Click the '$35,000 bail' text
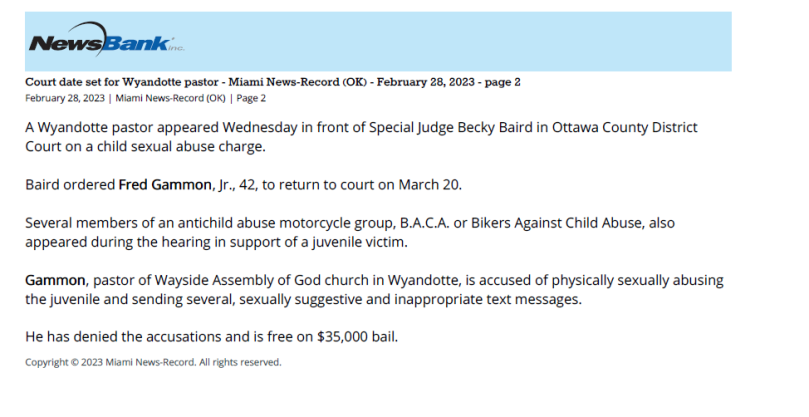 tap(357, 337)
